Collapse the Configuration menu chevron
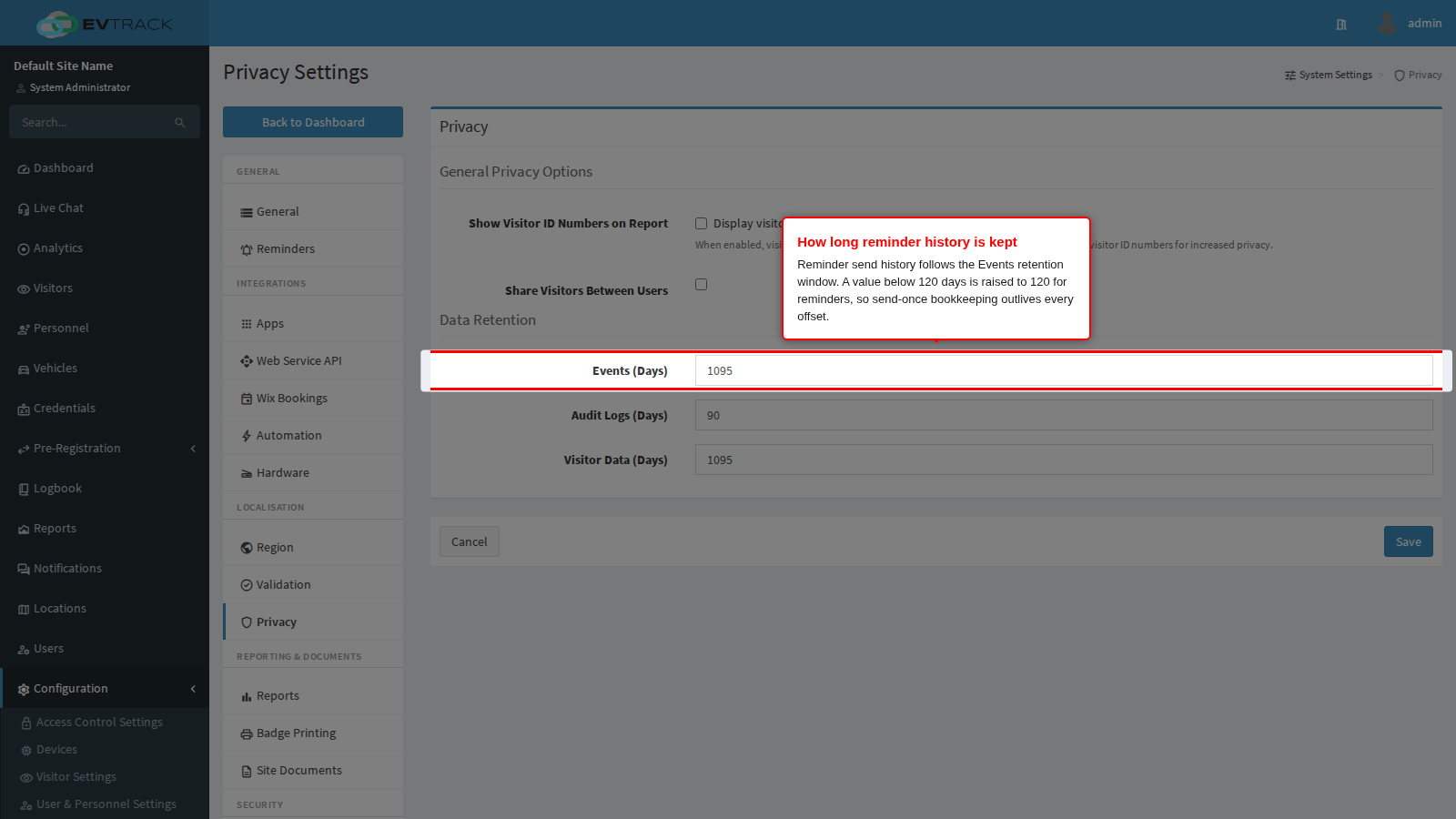Image resolution: width=1456 pixels, height=819 pixels. pyautogui.click(x=193, y=689)
